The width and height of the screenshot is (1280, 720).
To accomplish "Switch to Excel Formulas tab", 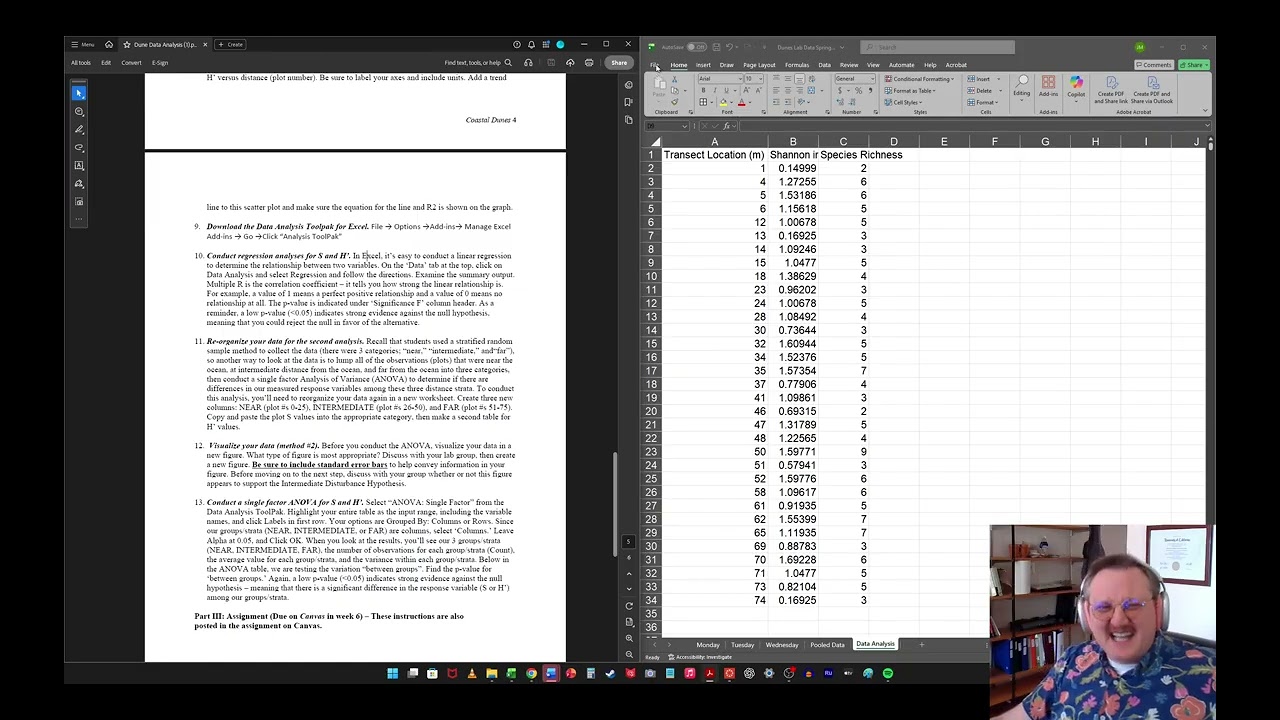I will [797, 65].
